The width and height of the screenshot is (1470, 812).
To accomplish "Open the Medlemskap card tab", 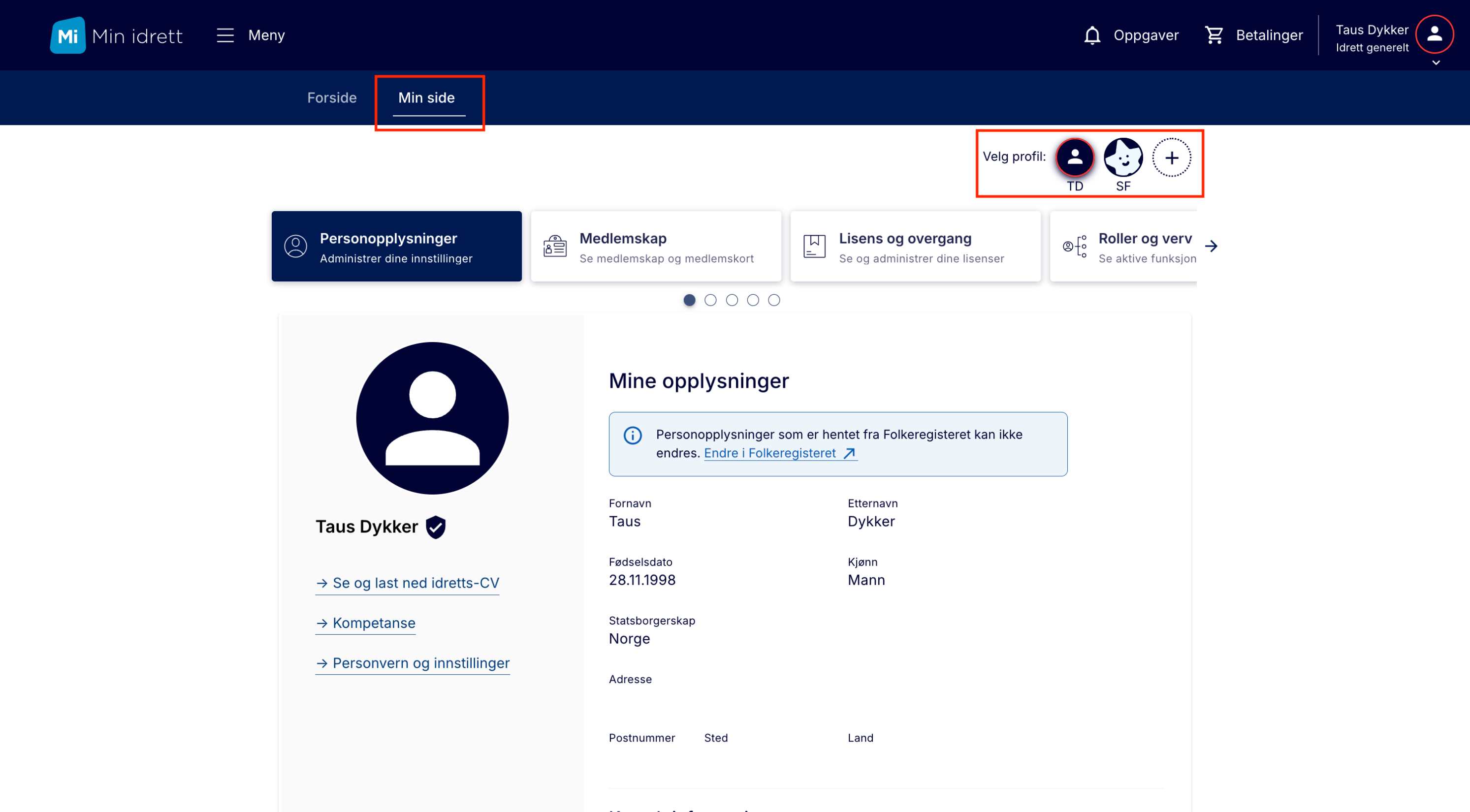I will 656,247.
